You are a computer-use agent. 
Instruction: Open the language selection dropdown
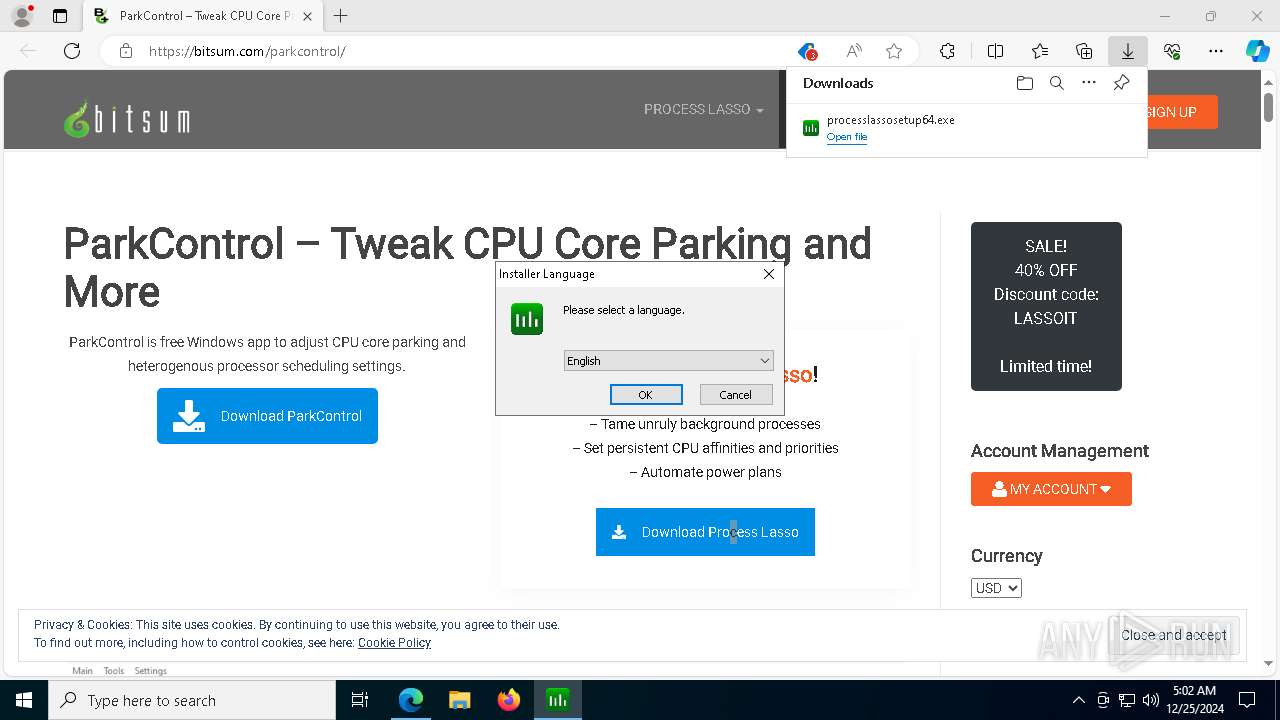(x=669, y=361)
